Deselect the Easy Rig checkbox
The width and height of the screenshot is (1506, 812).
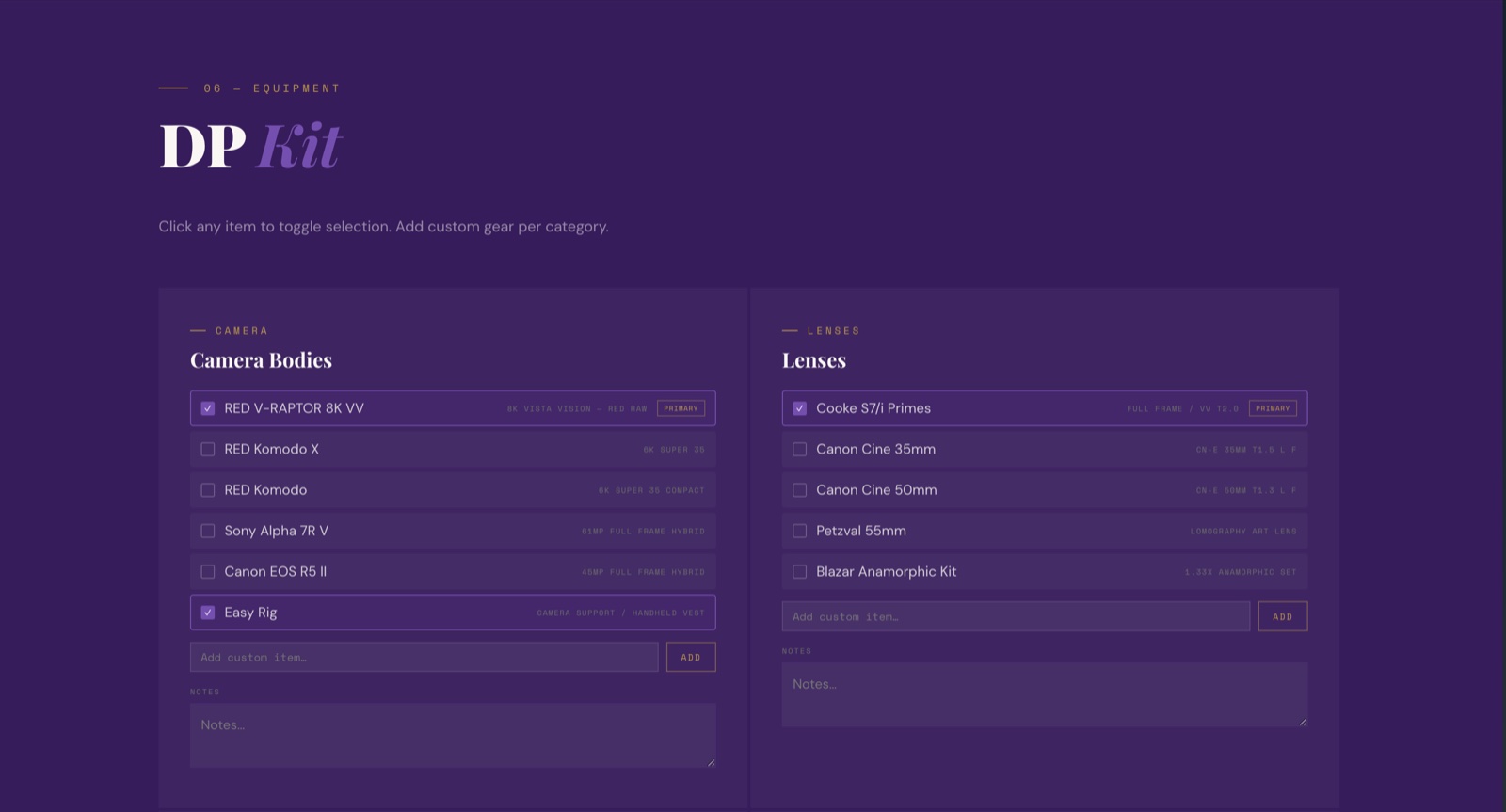208,613
